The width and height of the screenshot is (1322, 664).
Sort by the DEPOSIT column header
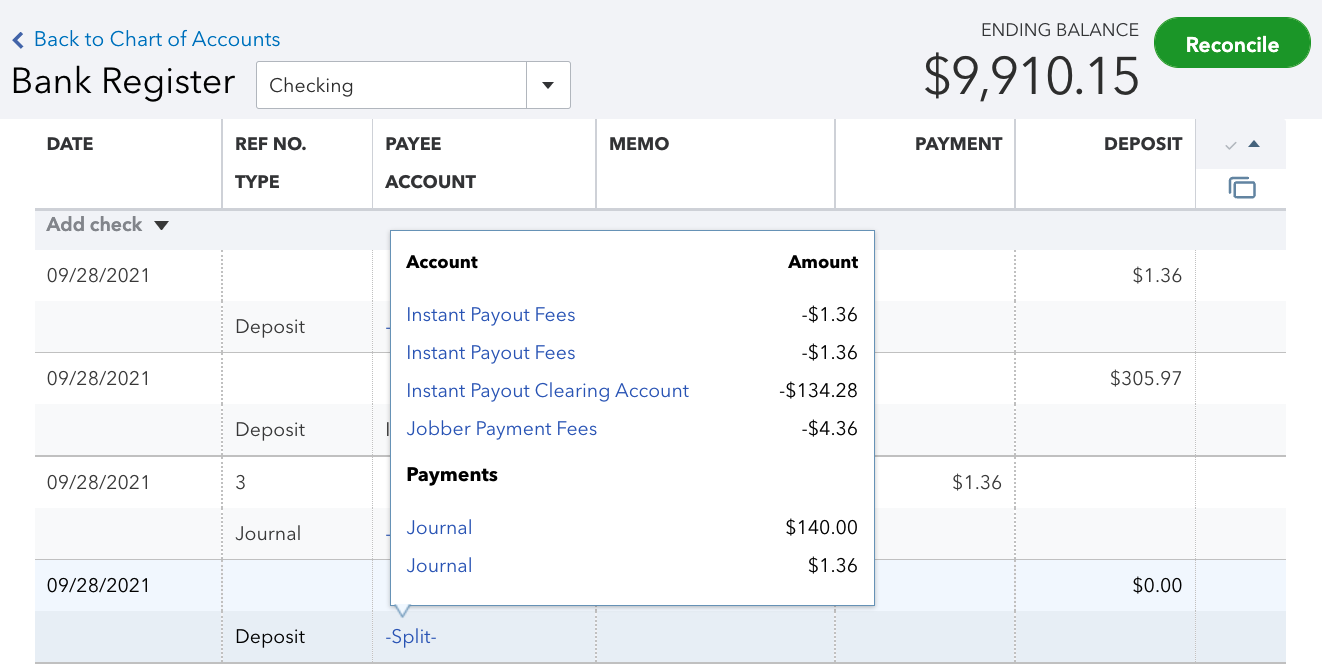[1142, 144]
